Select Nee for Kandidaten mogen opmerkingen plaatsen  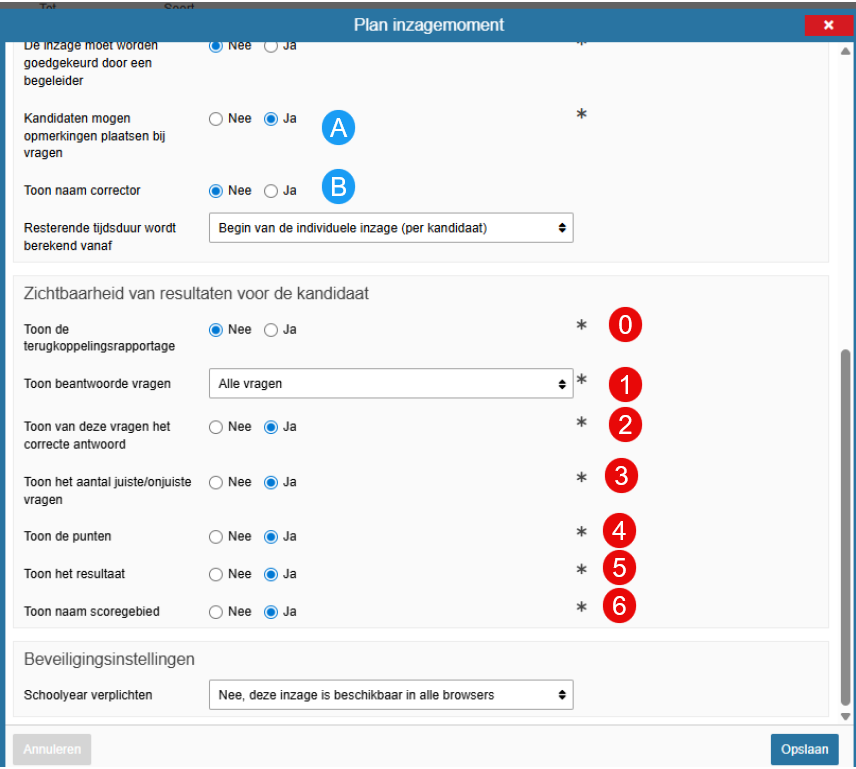coord(216,119)
